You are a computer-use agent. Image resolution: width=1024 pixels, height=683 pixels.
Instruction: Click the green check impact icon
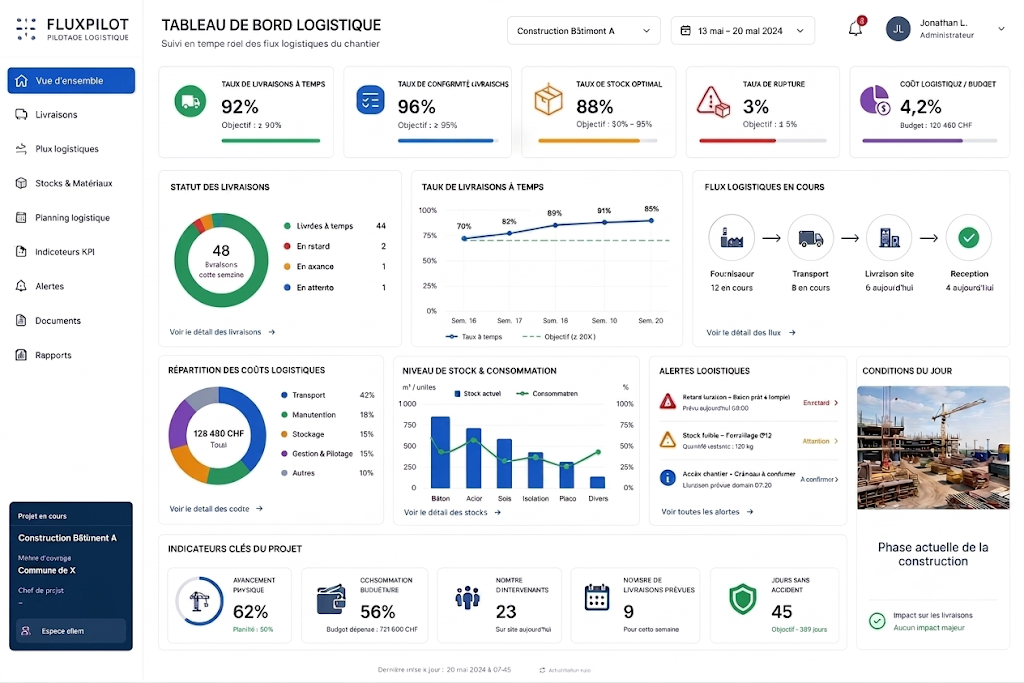877,621
